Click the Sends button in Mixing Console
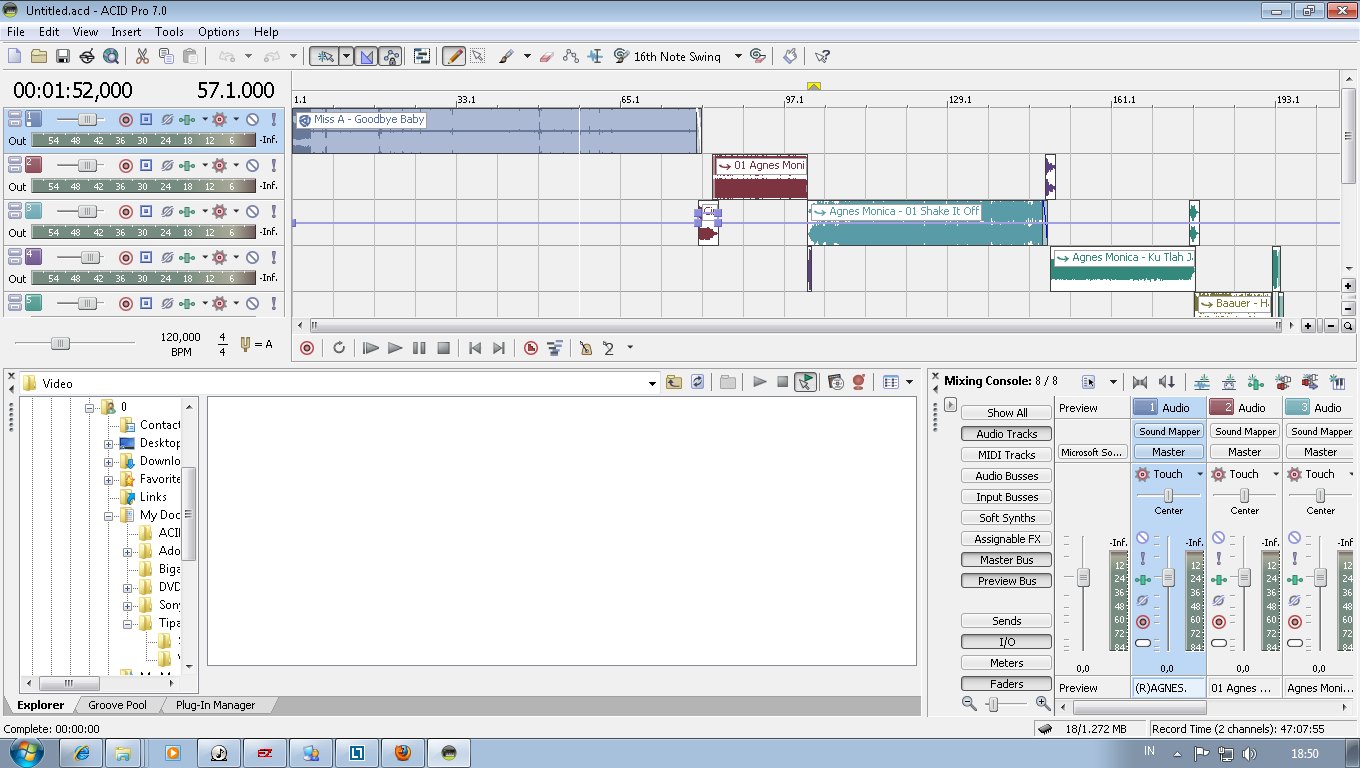This screenshot has width=1360, height=768. point(1007,621)
